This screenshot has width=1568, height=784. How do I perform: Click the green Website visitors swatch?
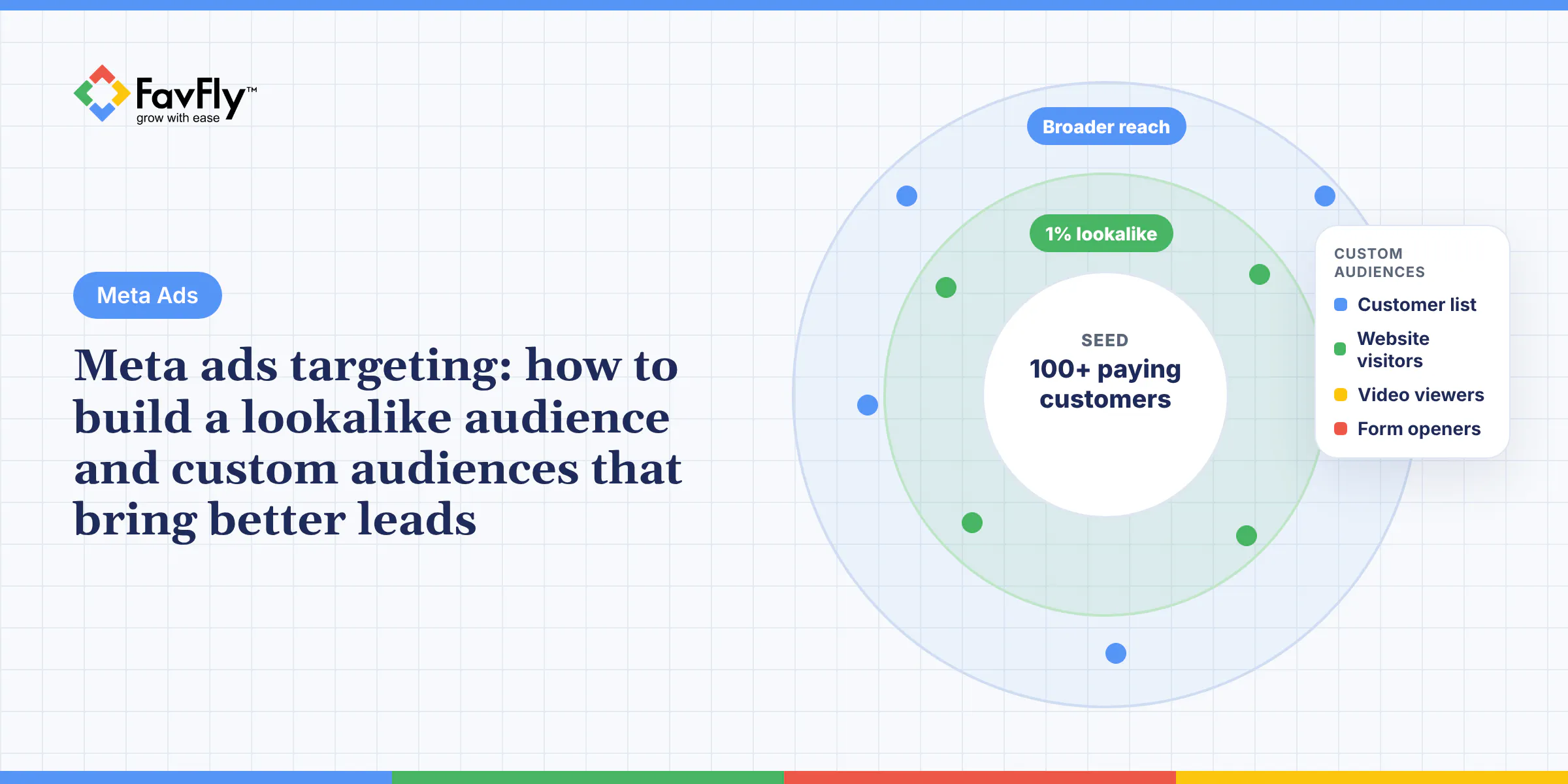[x=1340, y=349]
